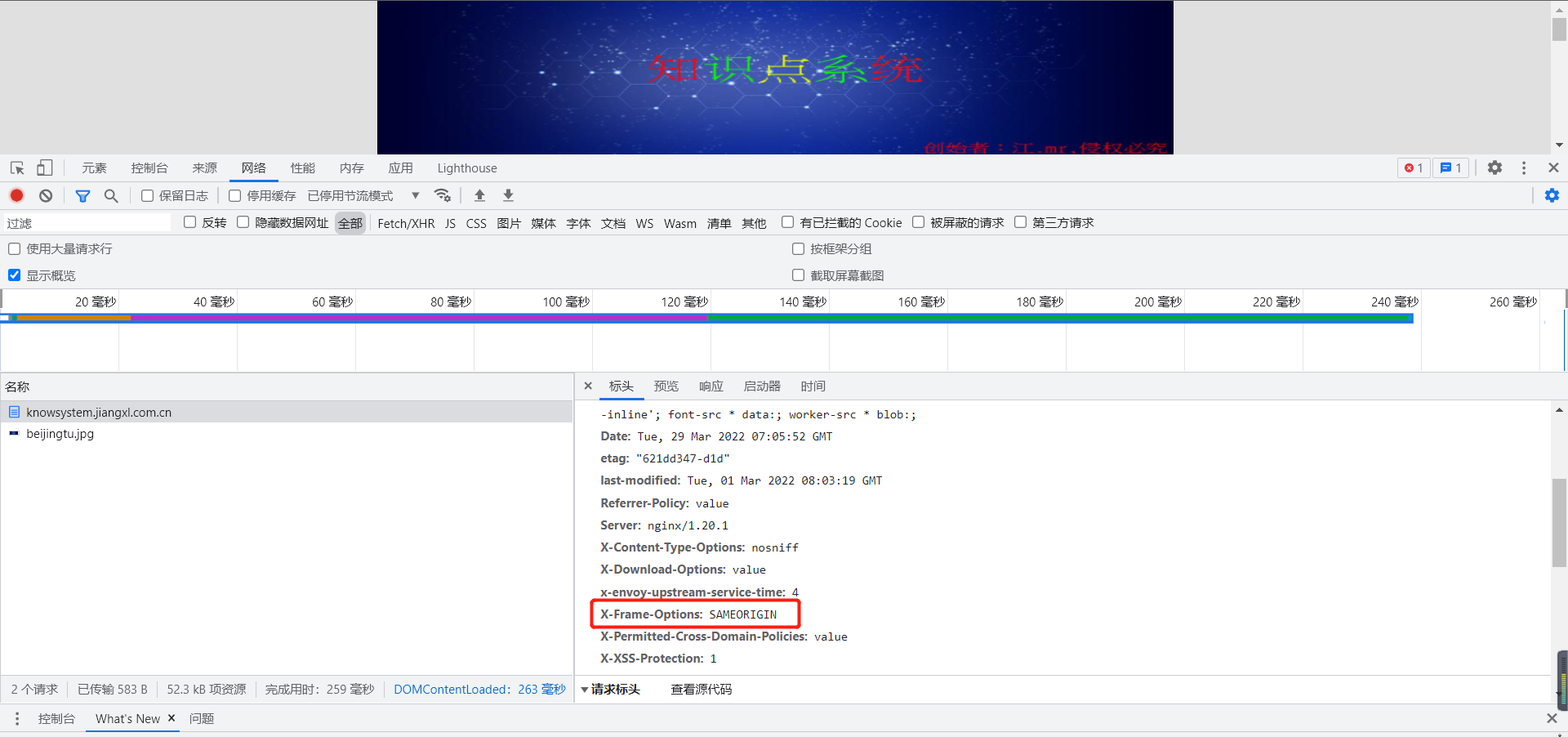Enable the 保留日志 checkbox
1568x737 pixels.
pos(147,195)
